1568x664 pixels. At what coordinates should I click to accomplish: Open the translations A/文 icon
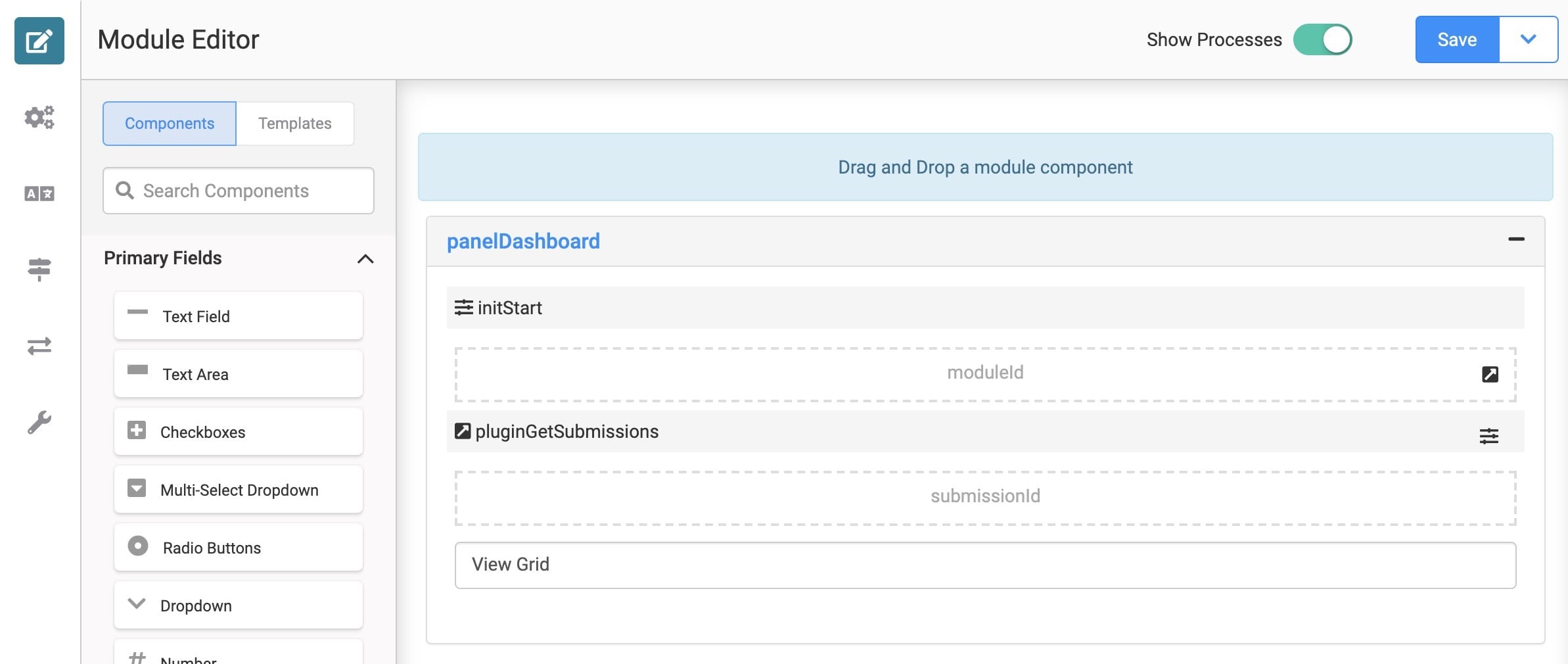point(39,194)
